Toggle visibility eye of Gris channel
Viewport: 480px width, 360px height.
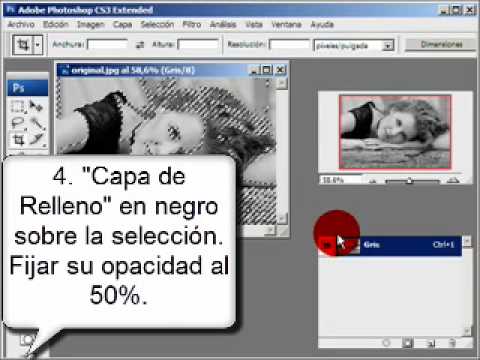click(x=327, y=246)
